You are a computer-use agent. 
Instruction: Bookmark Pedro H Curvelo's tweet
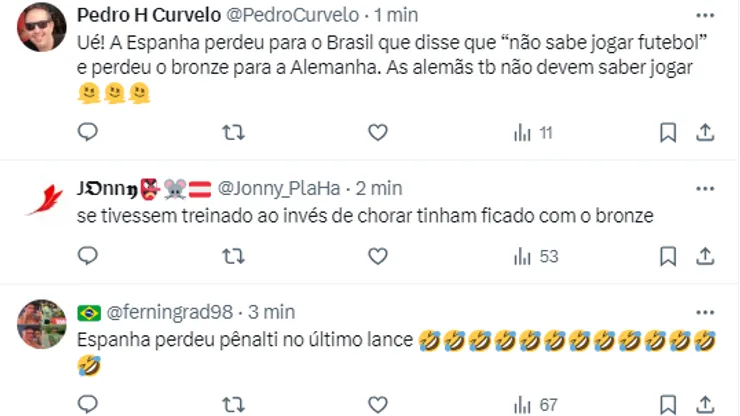click(668, 132)
